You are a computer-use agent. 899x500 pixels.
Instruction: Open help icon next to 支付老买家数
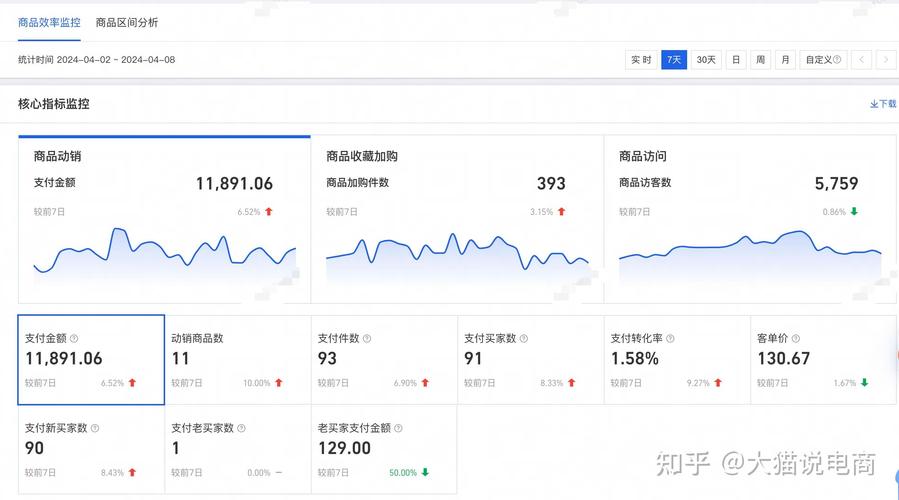coord(241,428)
